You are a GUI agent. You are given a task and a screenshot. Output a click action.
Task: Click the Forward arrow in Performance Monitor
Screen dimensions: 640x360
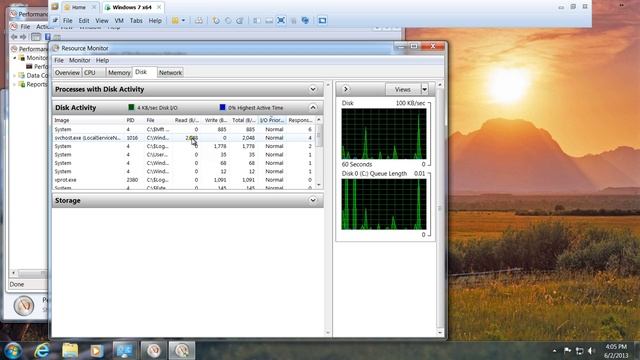point(23,37)
